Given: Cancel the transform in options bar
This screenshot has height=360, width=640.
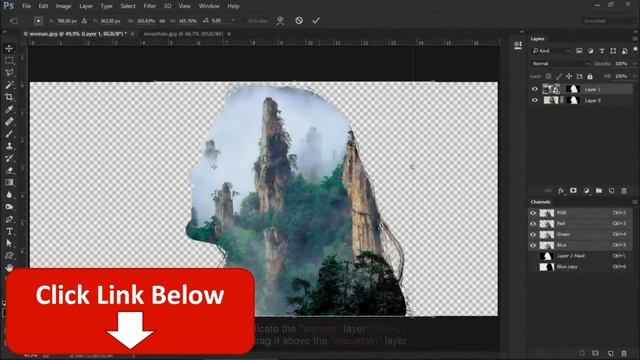Looking at the screenshot, I should pyautogui.click(x=299, y=20).
